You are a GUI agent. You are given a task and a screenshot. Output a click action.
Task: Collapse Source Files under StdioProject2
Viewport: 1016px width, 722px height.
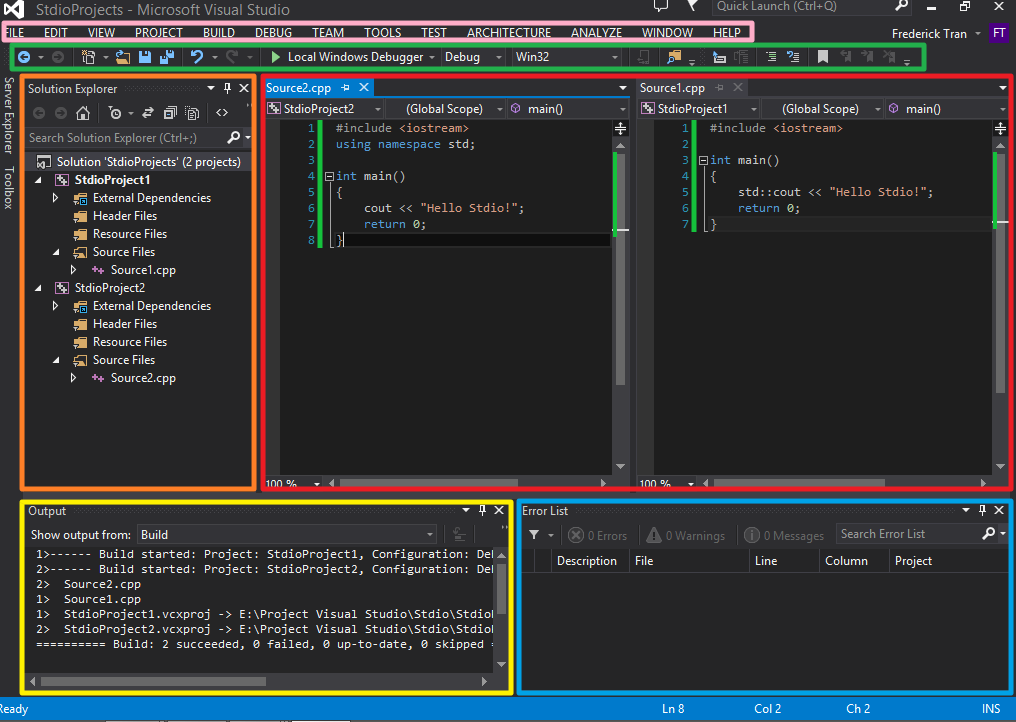pos(56,360)
